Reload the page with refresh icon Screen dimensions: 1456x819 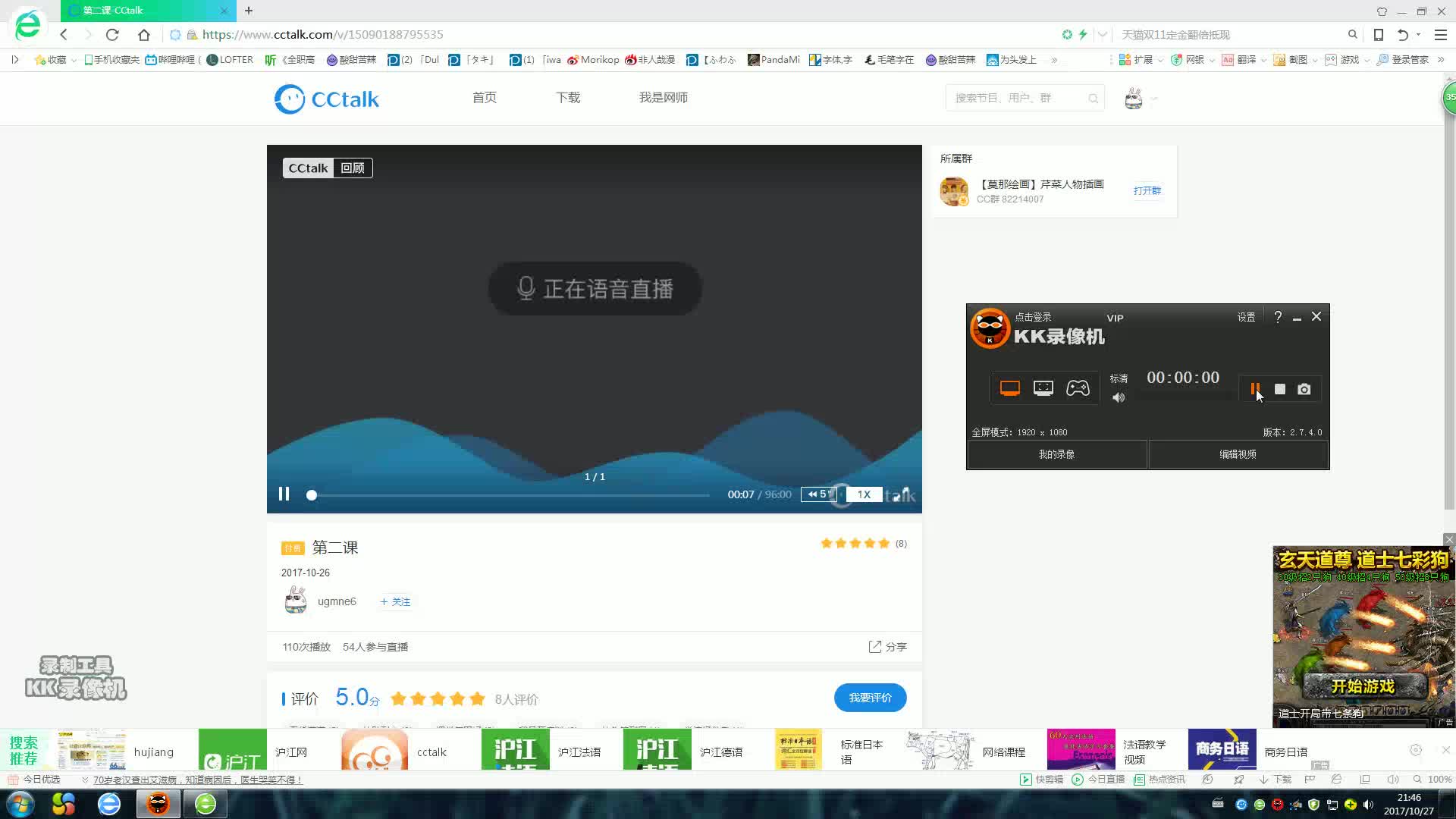pyautogui.click(x=112, y=34)
